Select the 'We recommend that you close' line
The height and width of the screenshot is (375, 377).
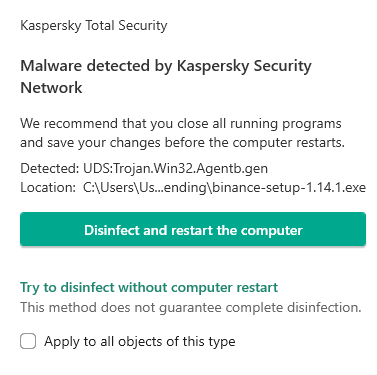[181, 124]
